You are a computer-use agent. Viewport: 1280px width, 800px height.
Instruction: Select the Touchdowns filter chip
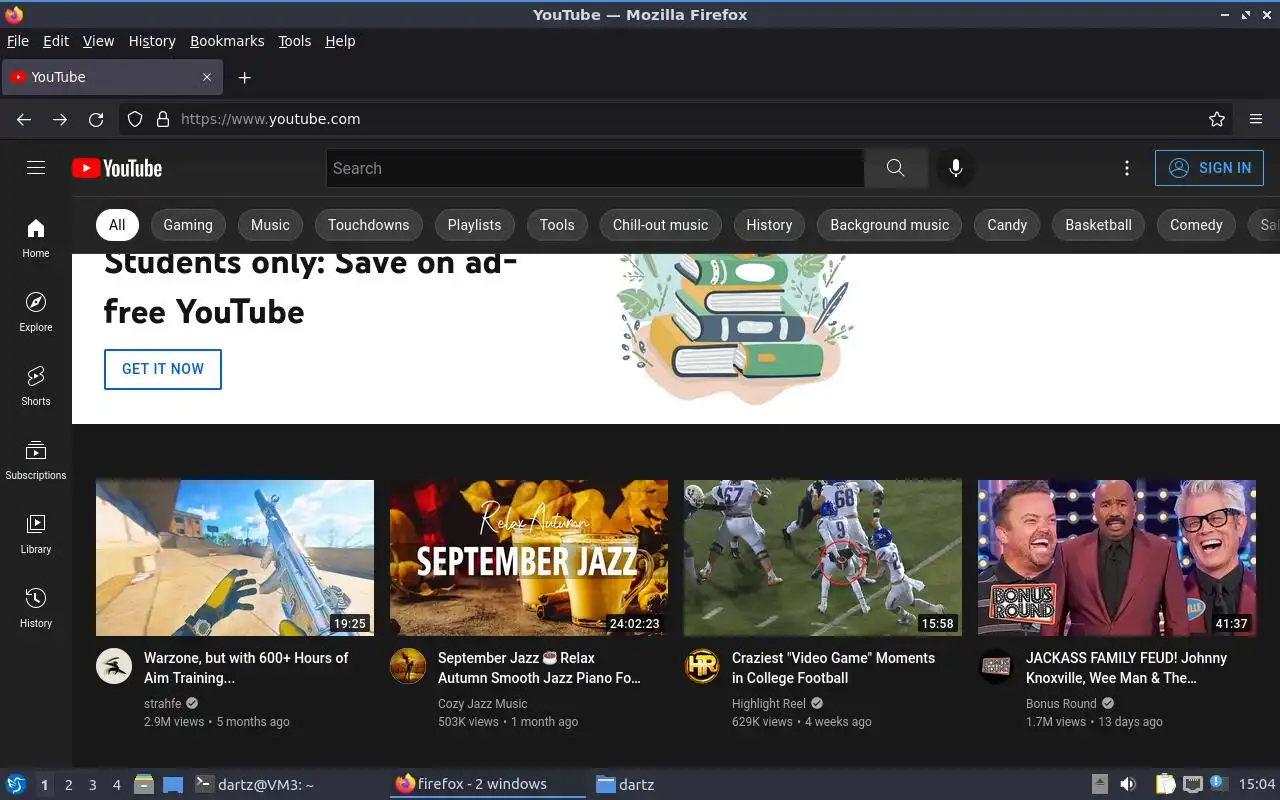pos(369,225)
